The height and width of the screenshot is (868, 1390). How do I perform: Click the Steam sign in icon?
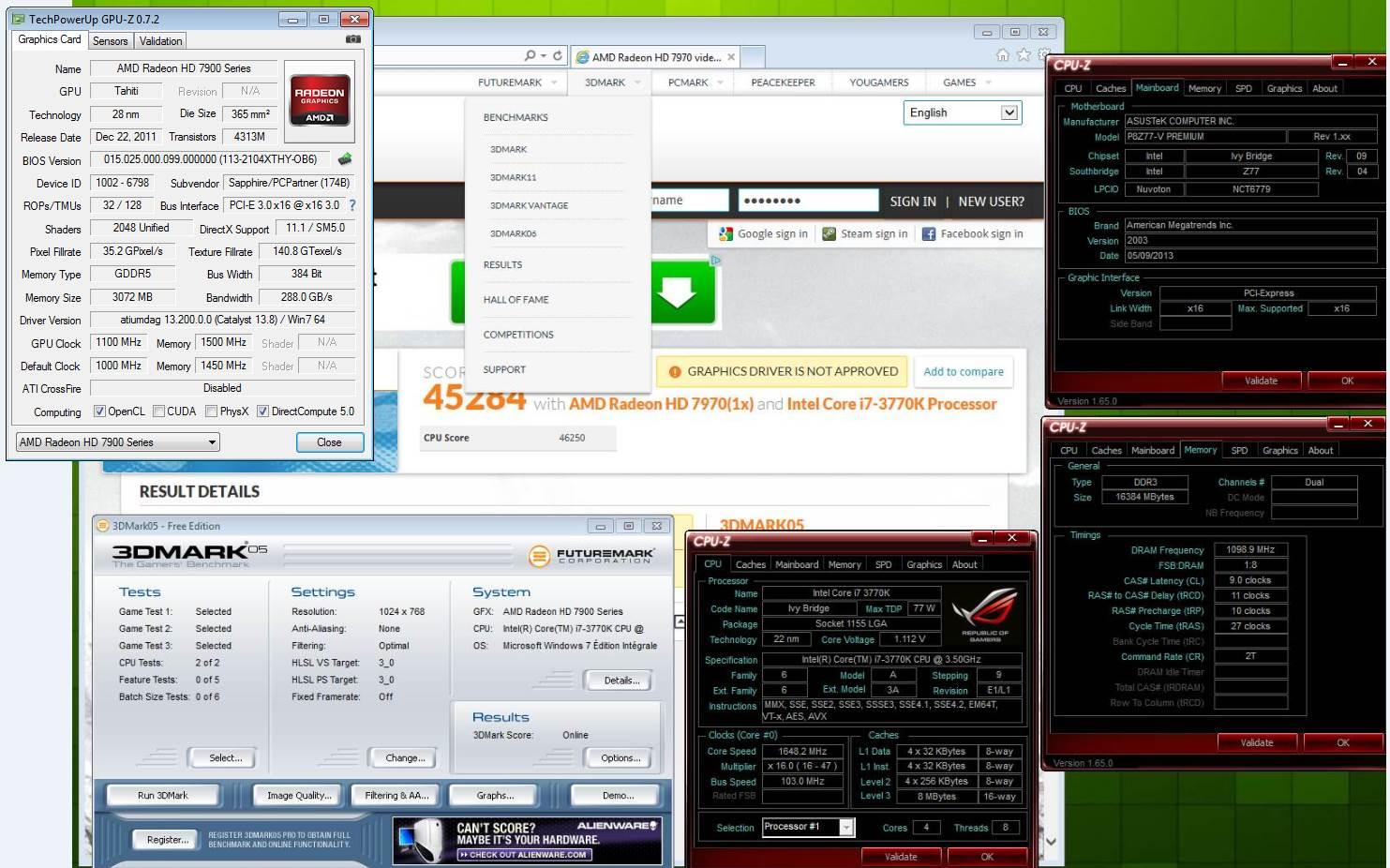click(829, 234)
